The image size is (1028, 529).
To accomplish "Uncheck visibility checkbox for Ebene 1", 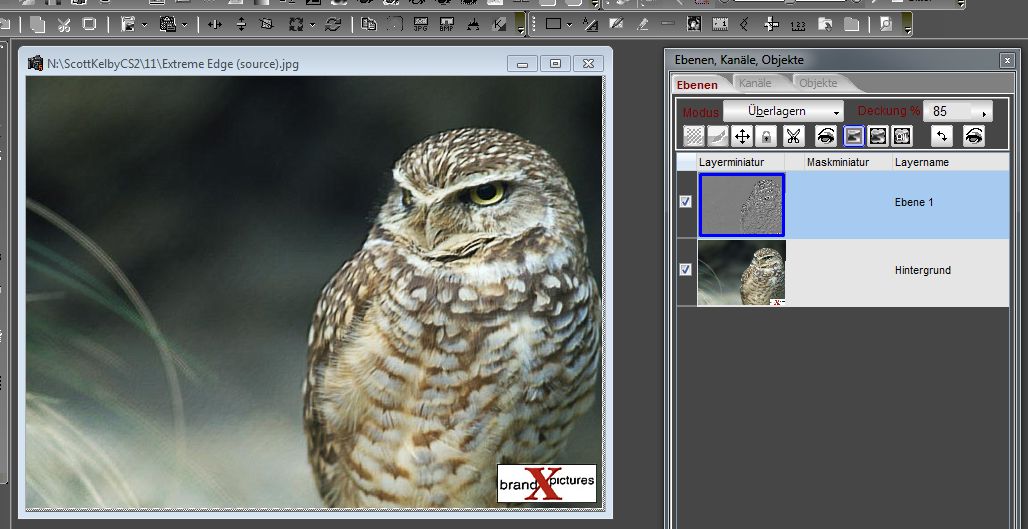I will (x=685, y=202).
